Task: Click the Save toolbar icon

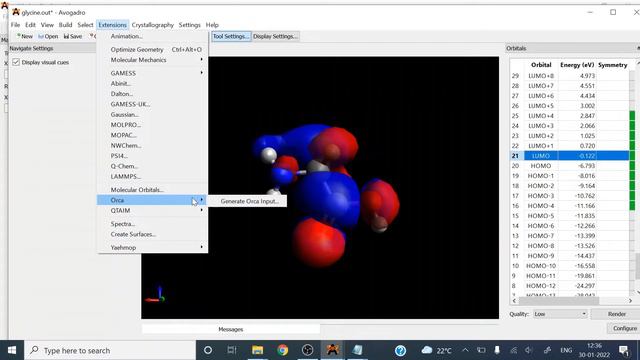Action: point(73,36)
